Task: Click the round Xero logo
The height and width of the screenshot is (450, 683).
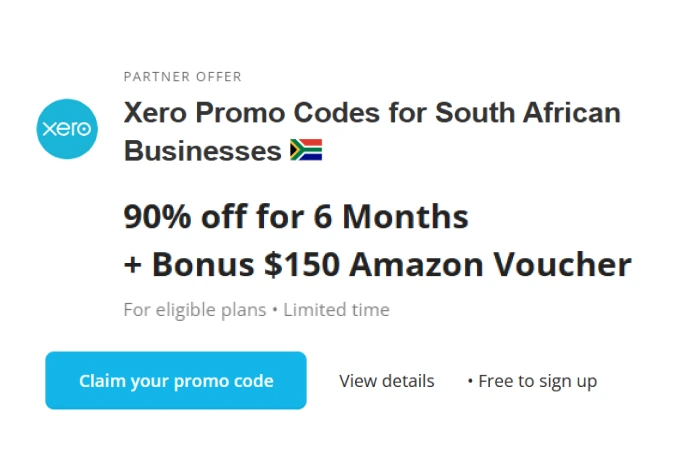Action: [x=67, y=129]
